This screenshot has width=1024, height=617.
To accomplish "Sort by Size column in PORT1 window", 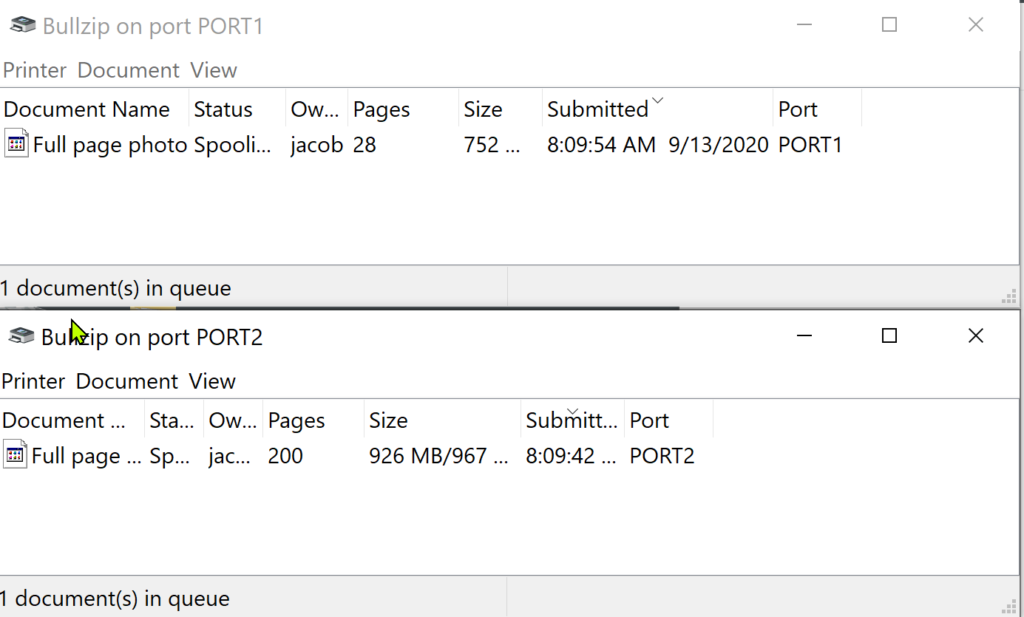I will tap(500, 109).
